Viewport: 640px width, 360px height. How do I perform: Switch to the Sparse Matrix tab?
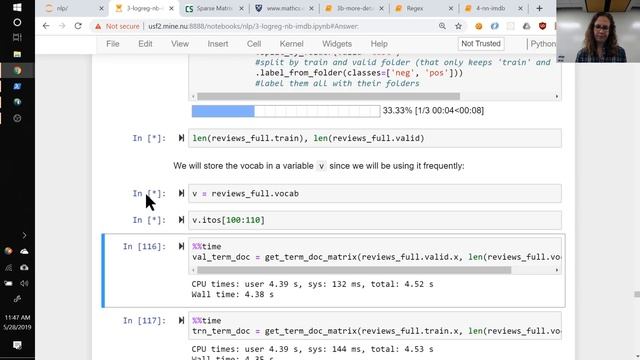tap(213, 8)
